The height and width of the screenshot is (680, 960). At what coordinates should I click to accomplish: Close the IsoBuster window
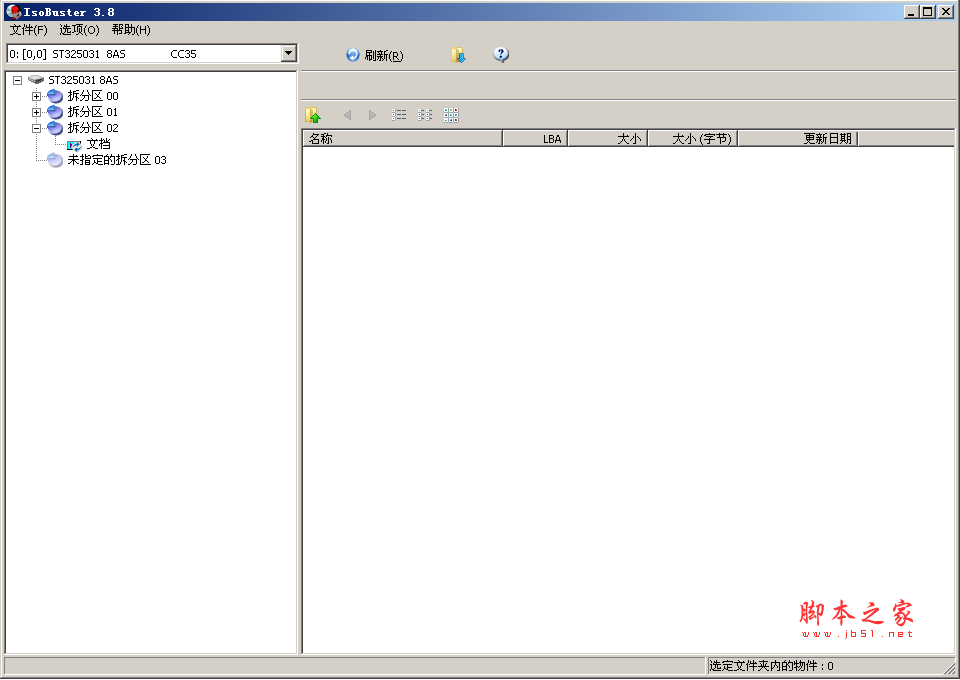pyautogui.click(x=946, y=12)
